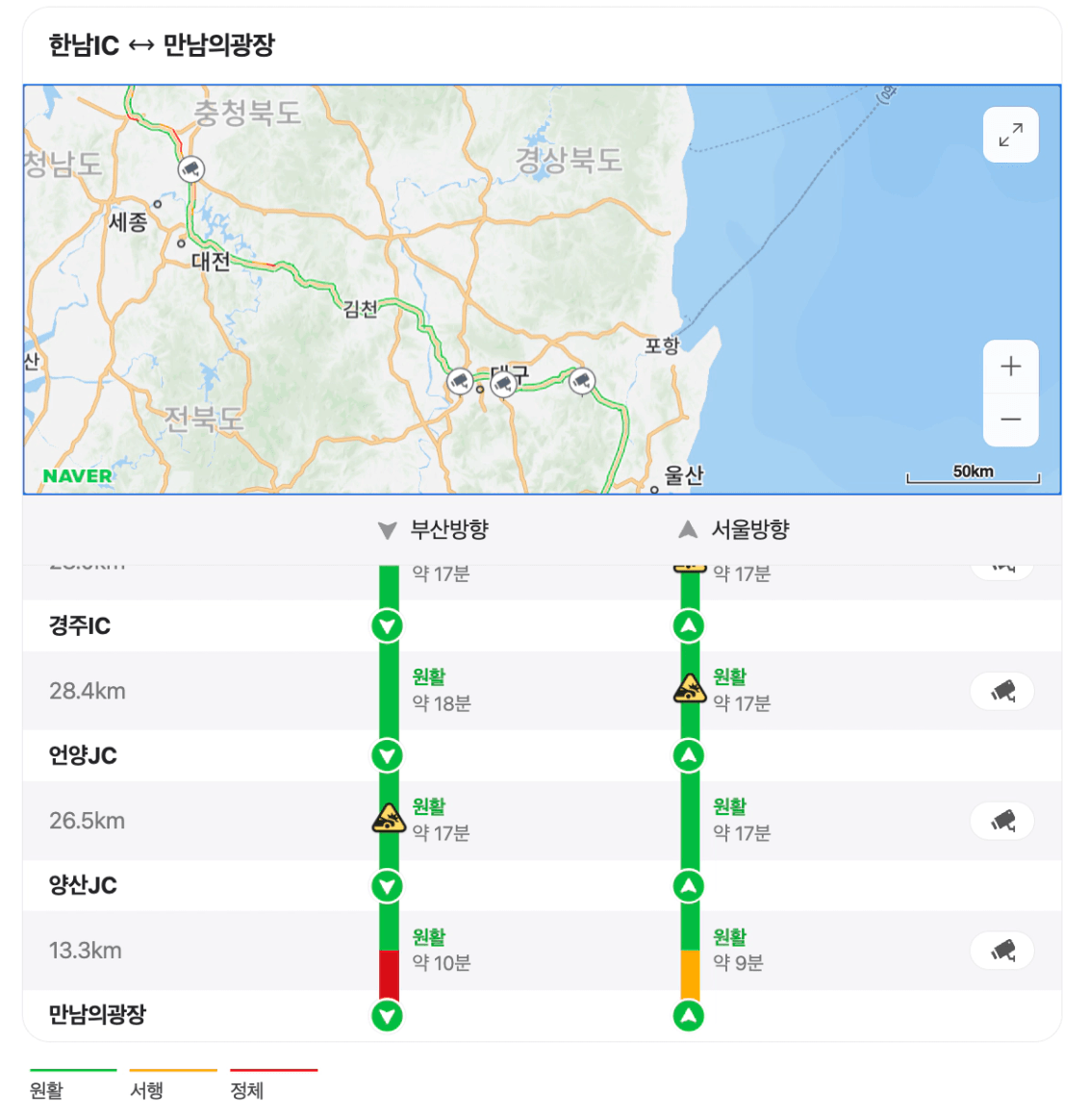The height and width of the screenshot is (1120, 1089).
Task: Click the 약 9분 travel time on 서울방향
Action: tap(739, 963)
